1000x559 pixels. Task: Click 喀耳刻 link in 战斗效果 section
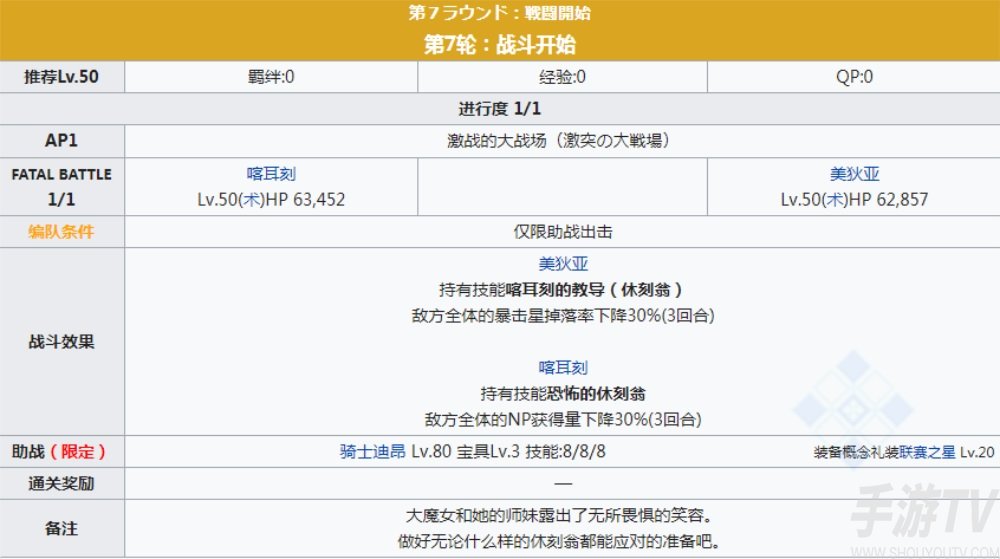[562, 368]
